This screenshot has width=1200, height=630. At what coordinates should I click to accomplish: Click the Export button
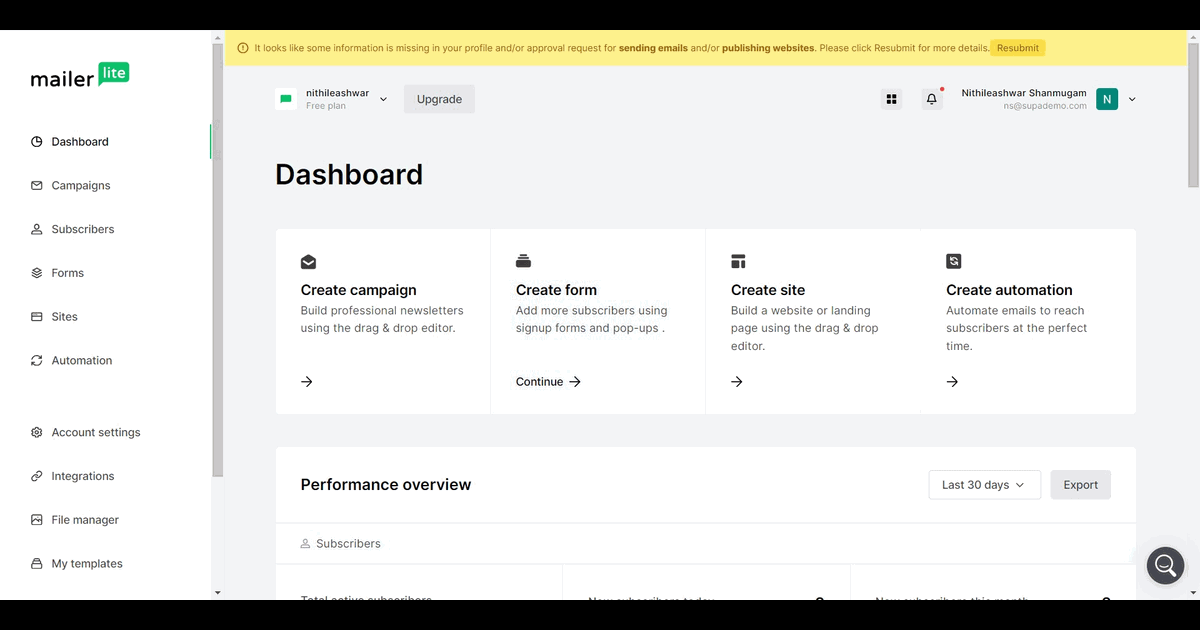1080,485
